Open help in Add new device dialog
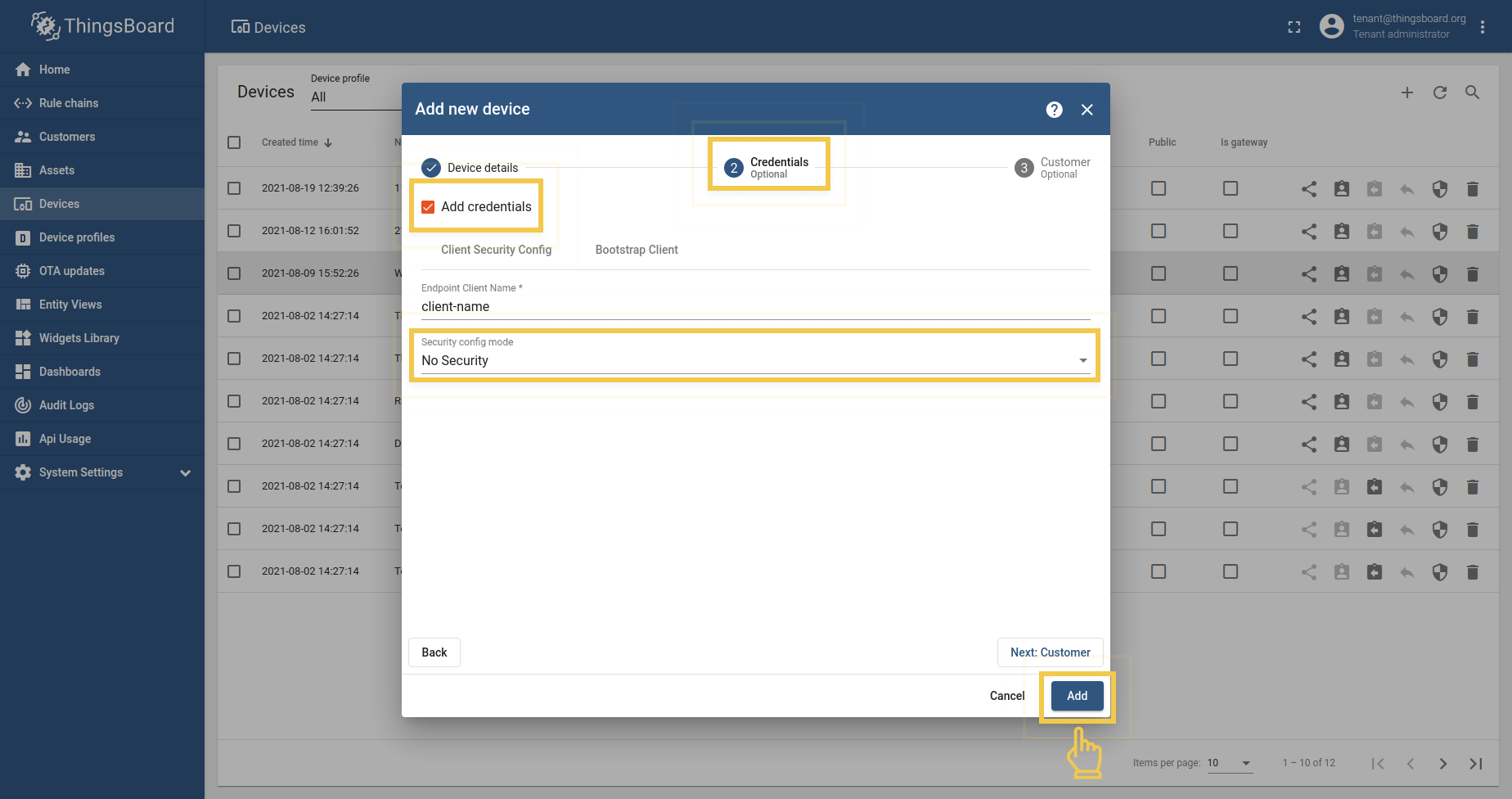Image resolution: width=1512 pixels, height=799 pixels. tap(1054, 110)
